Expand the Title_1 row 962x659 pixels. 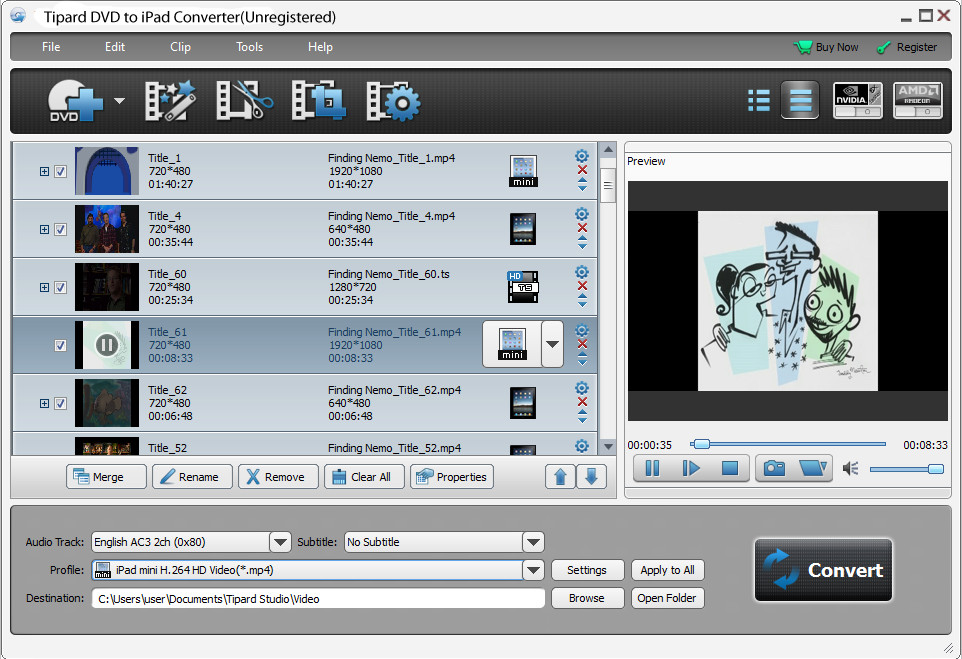click(x=44, y=172)
